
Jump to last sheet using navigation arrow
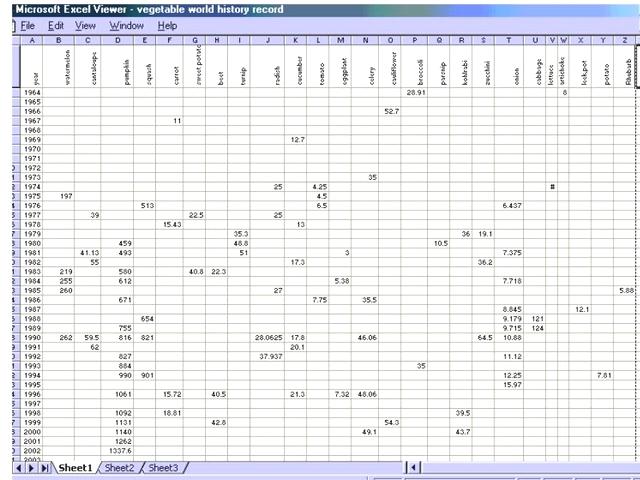pos(44,468)
